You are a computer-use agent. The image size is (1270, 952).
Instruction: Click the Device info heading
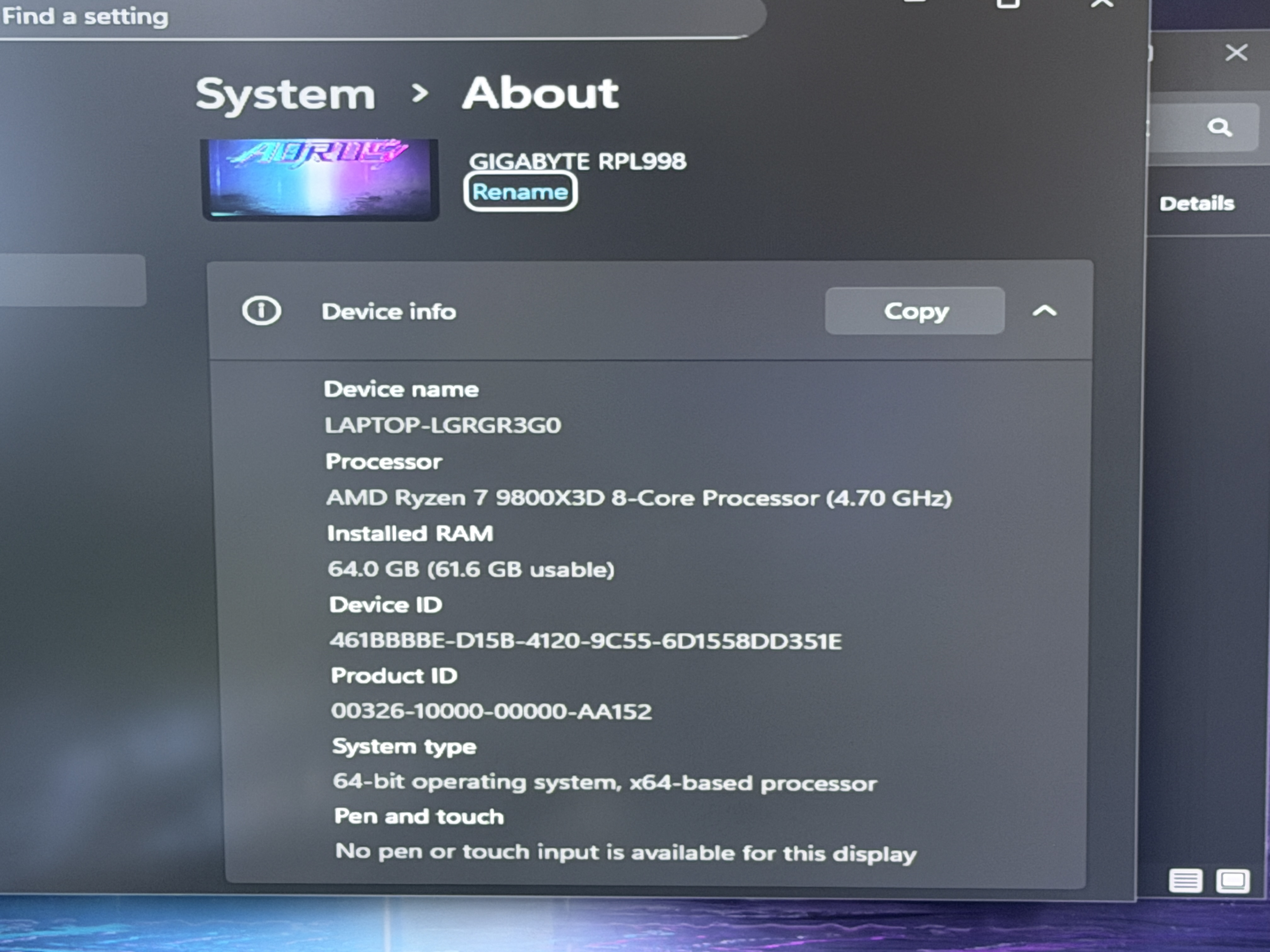tap(389, 312)
